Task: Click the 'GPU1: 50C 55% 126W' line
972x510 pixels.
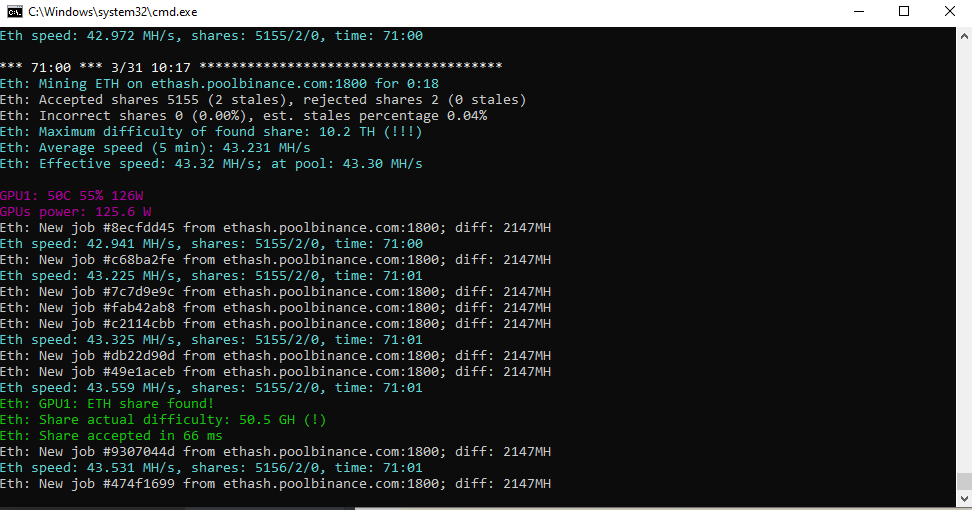Action: pyautogui.click(x=72, y=196)
